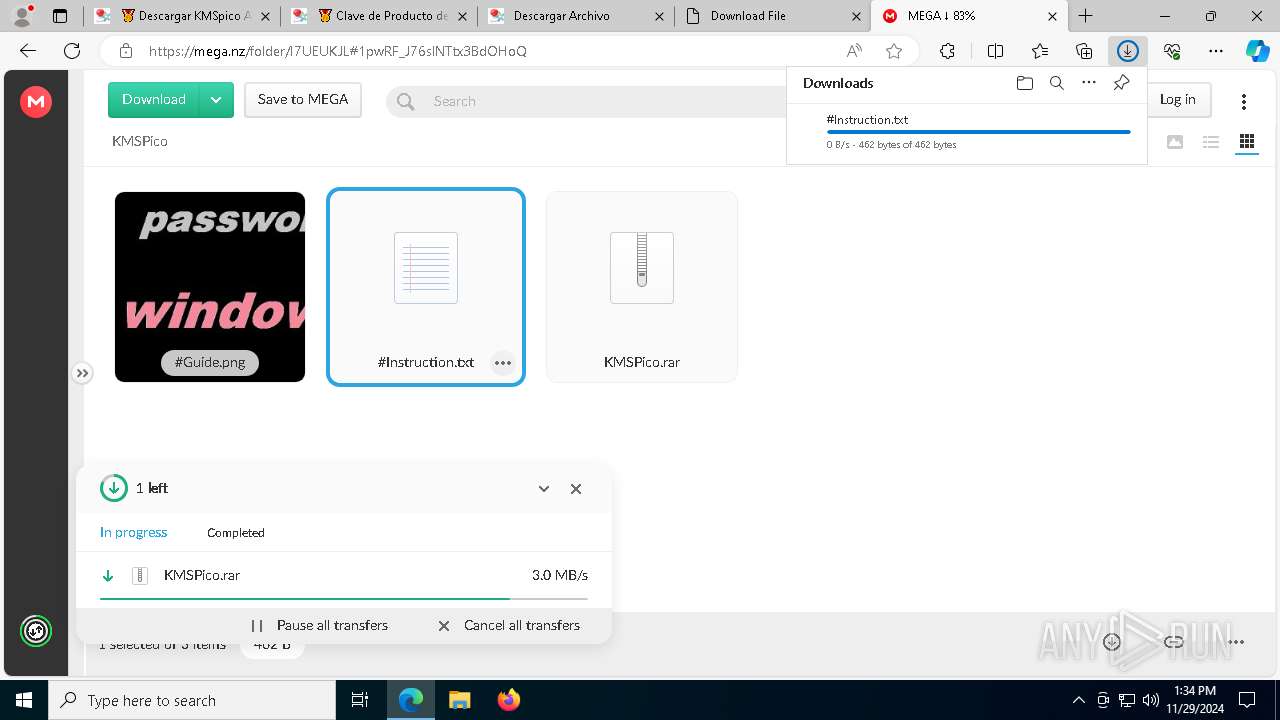Select the #Guide.png thumbnail
The width and height of the screenshot is (1280, 720).
point(210,287)
